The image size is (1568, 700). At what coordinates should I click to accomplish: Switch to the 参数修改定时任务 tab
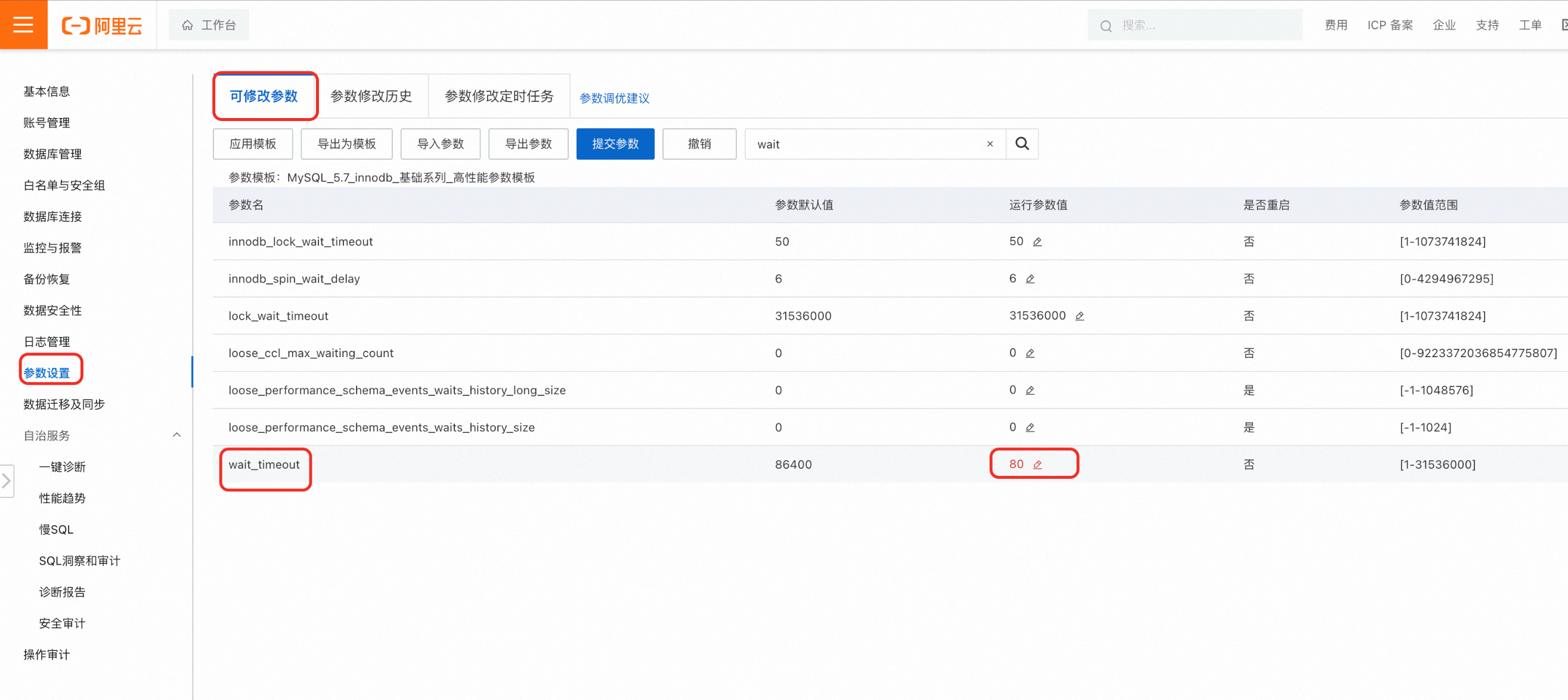(x=499, y=96)
